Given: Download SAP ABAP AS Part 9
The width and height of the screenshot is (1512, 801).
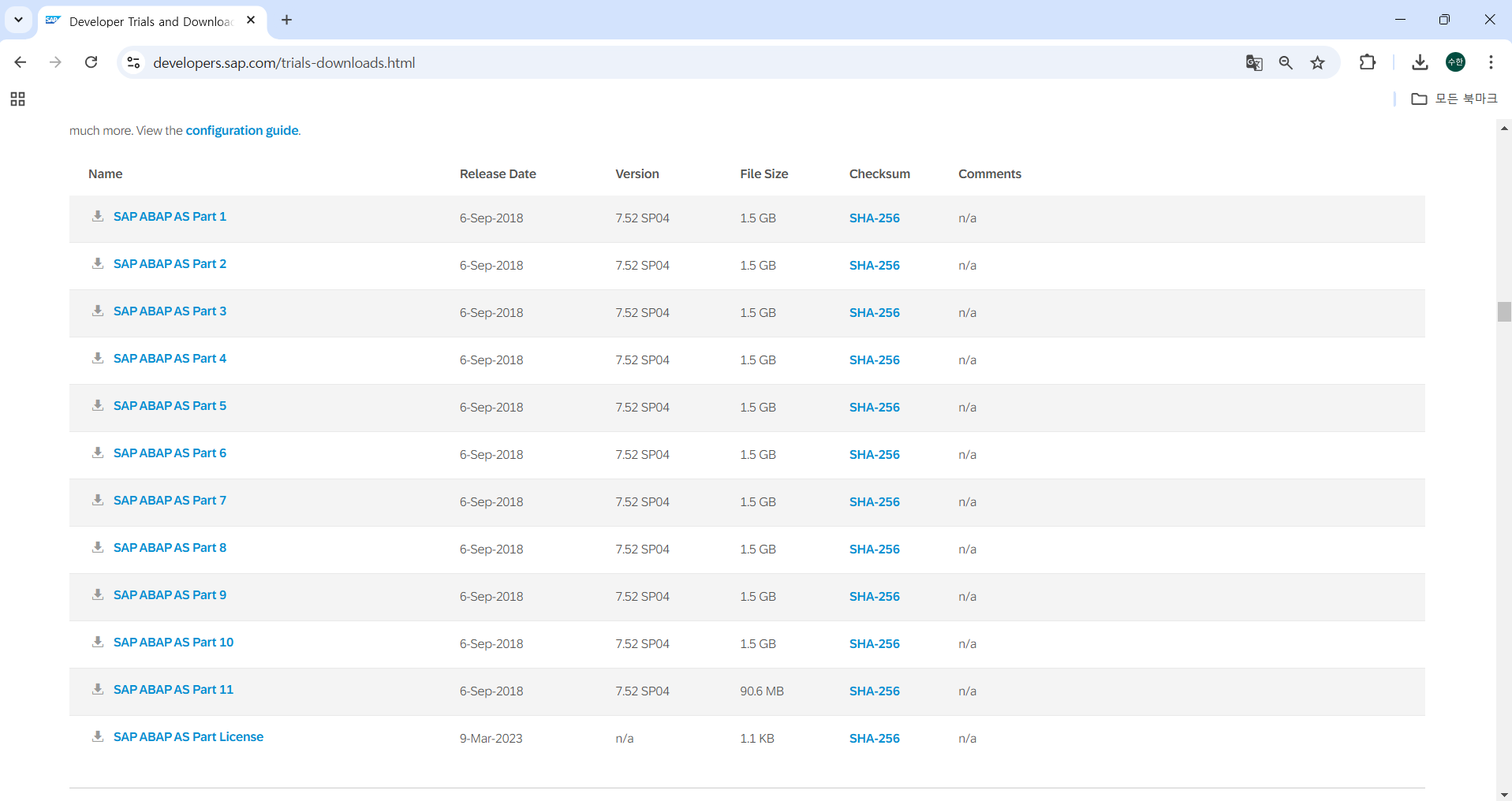Looking at the screenshot, I should click(170, 594).
